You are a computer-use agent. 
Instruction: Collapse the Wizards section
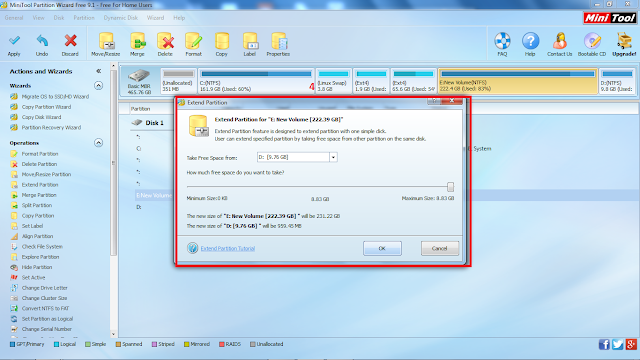tap(98, 86)
